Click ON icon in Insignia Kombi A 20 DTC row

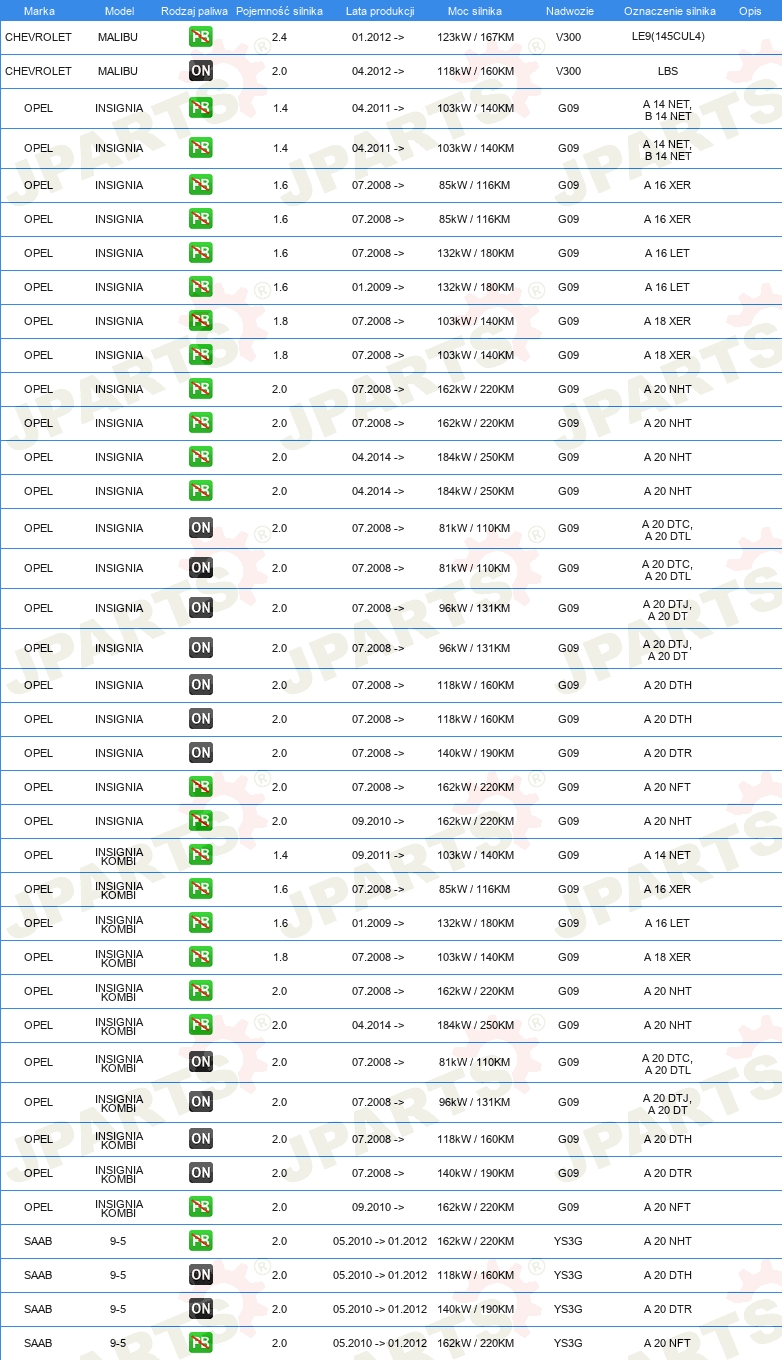[201, 1062]
